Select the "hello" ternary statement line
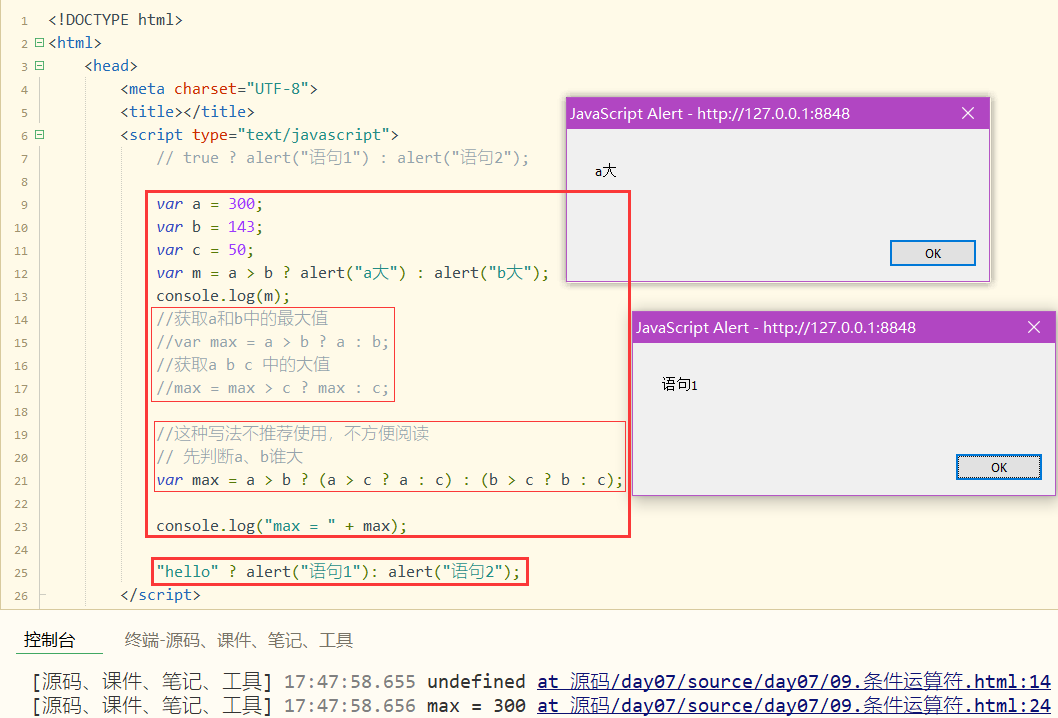Screen dimensions: 1058x718 tap(337, 570)
